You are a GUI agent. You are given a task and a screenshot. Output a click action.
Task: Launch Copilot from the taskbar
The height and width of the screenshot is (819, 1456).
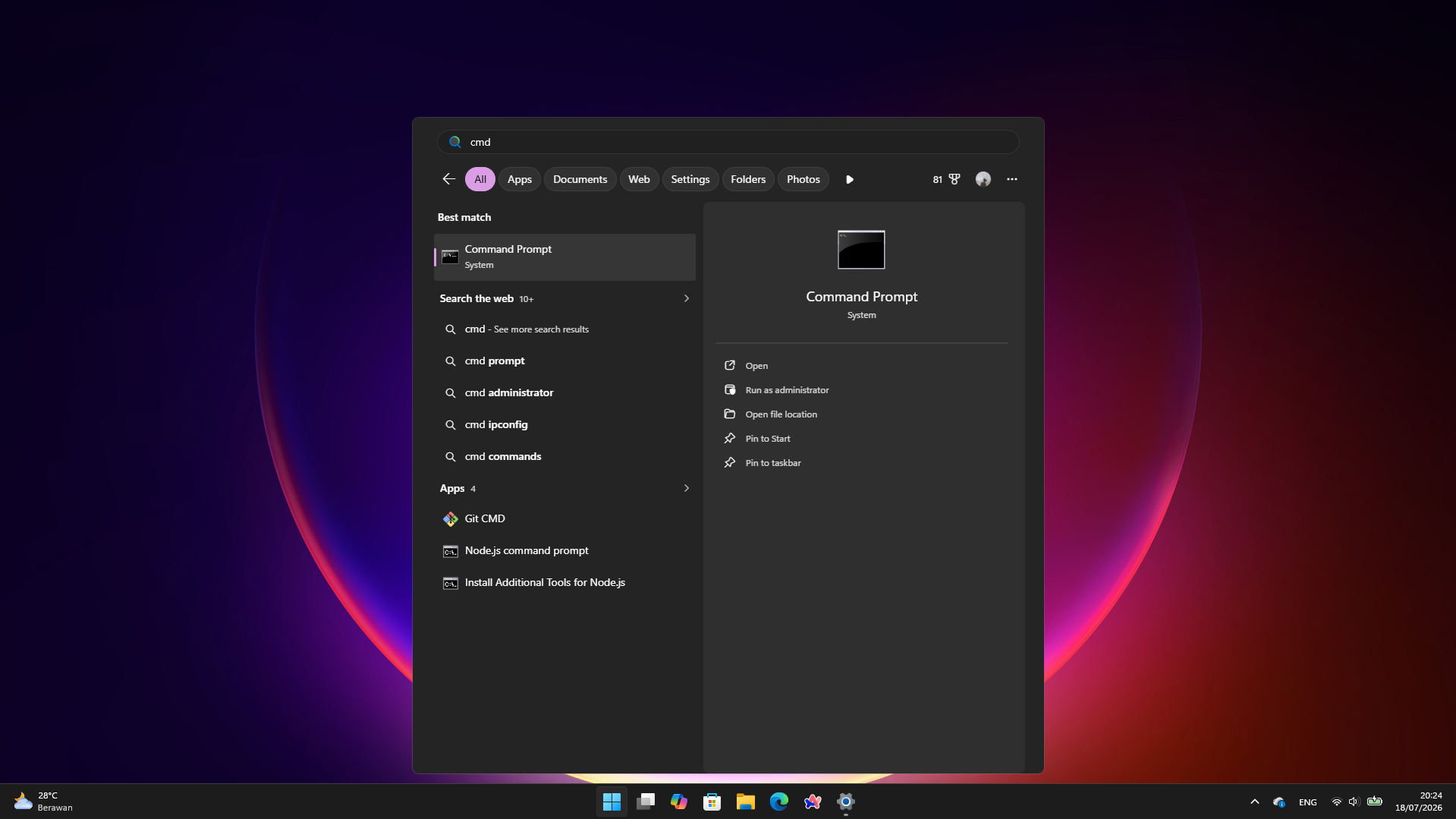click(679, 802)
